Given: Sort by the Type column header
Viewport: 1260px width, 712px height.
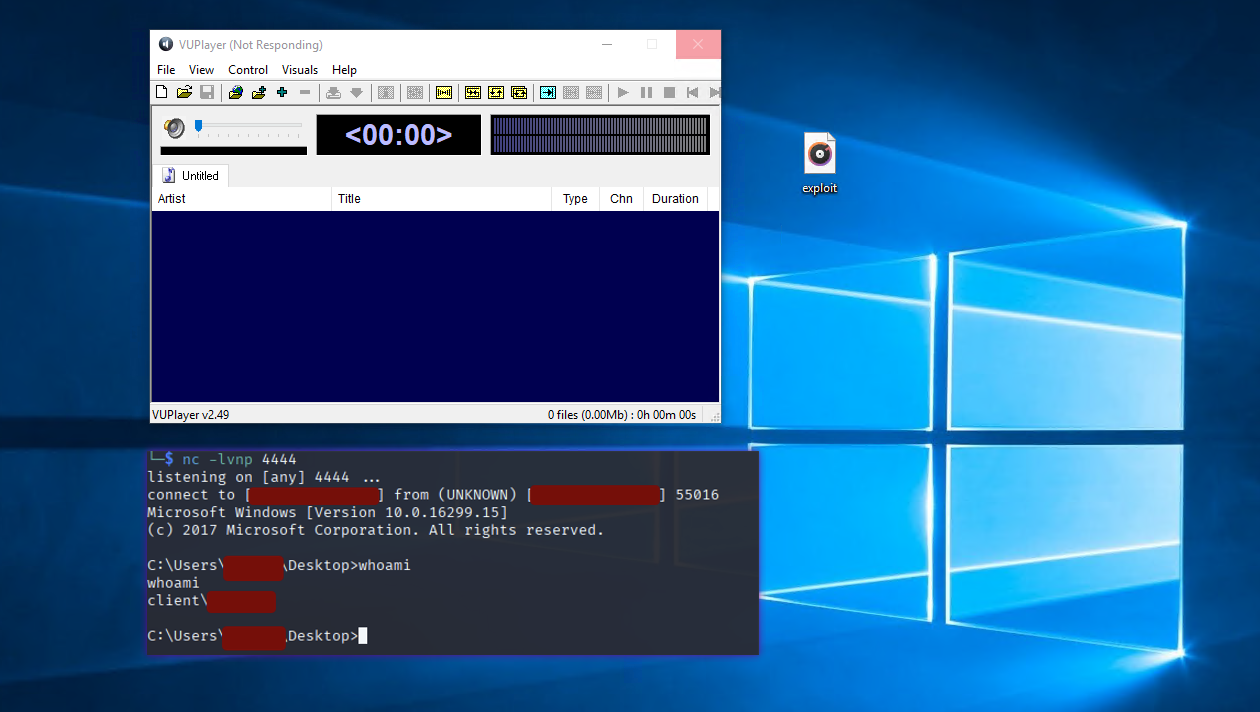Looking at the screenshot, I should (x=575, y=199).
